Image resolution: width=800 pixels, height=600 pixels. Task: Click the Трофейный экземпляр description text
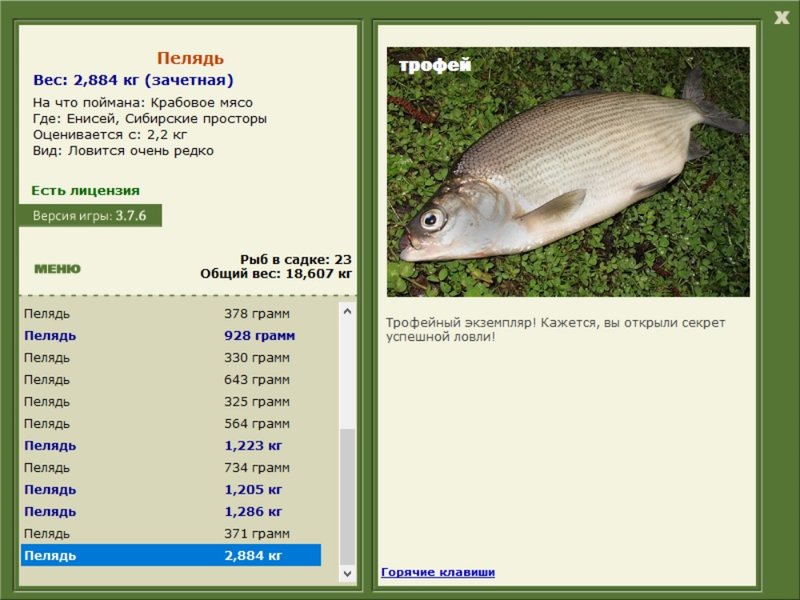click(x=555, y=330)
